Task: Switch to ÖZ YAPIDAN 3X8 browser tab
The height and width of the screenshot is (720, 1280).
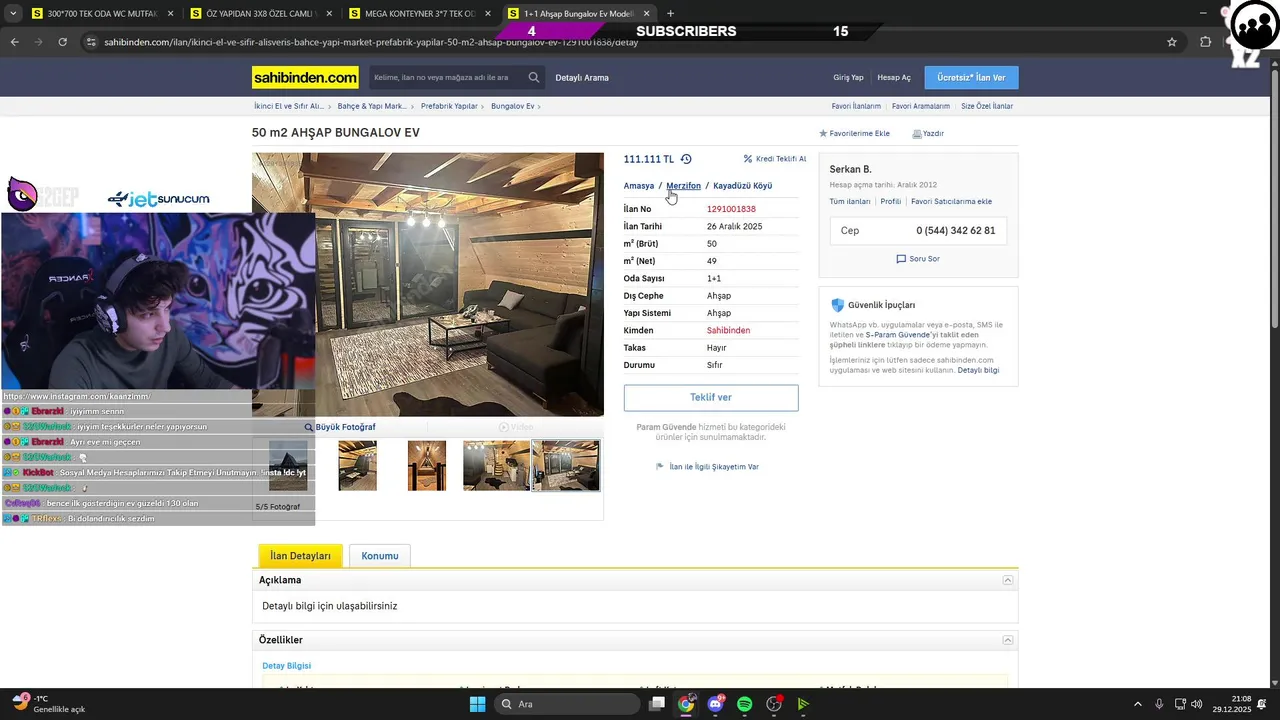Action: point(261,14)
